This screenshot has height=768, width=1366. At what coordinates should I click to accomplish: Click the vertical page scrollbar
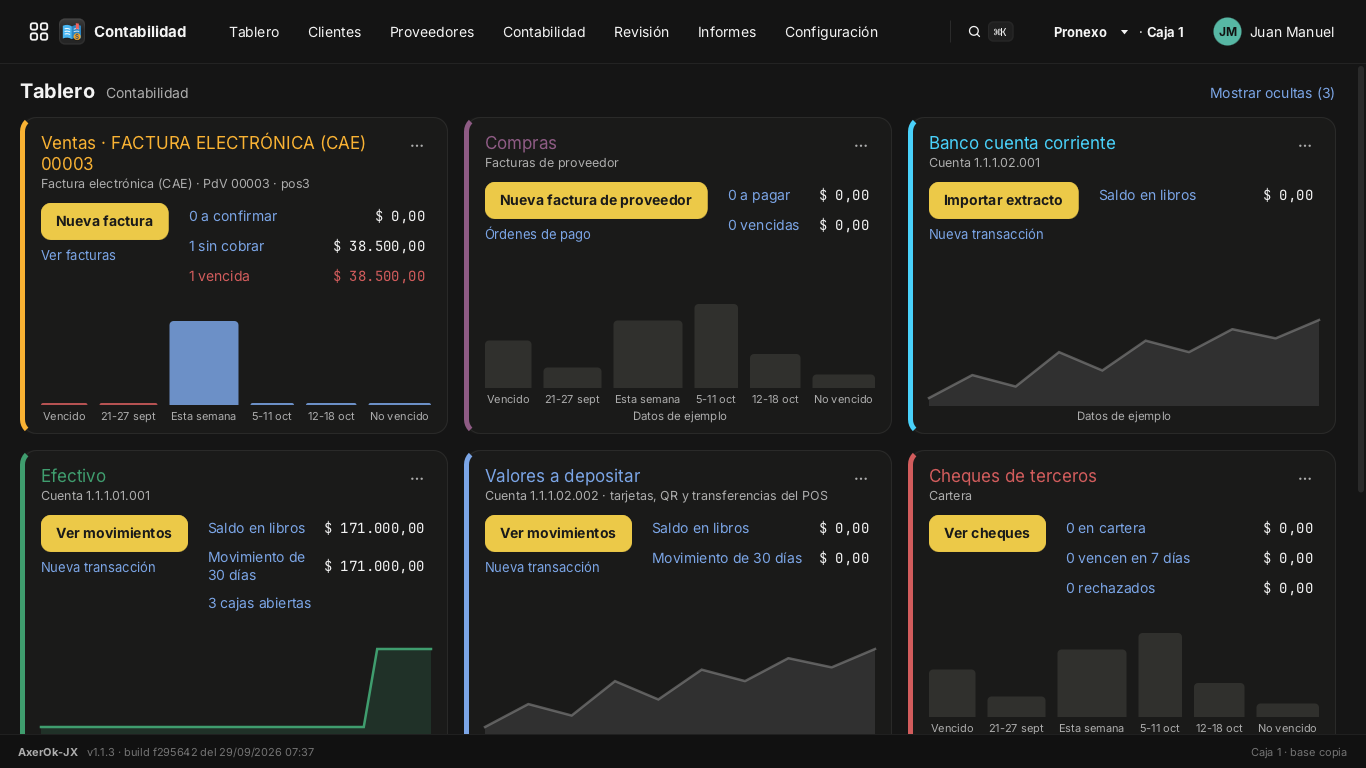(1360, 400)
